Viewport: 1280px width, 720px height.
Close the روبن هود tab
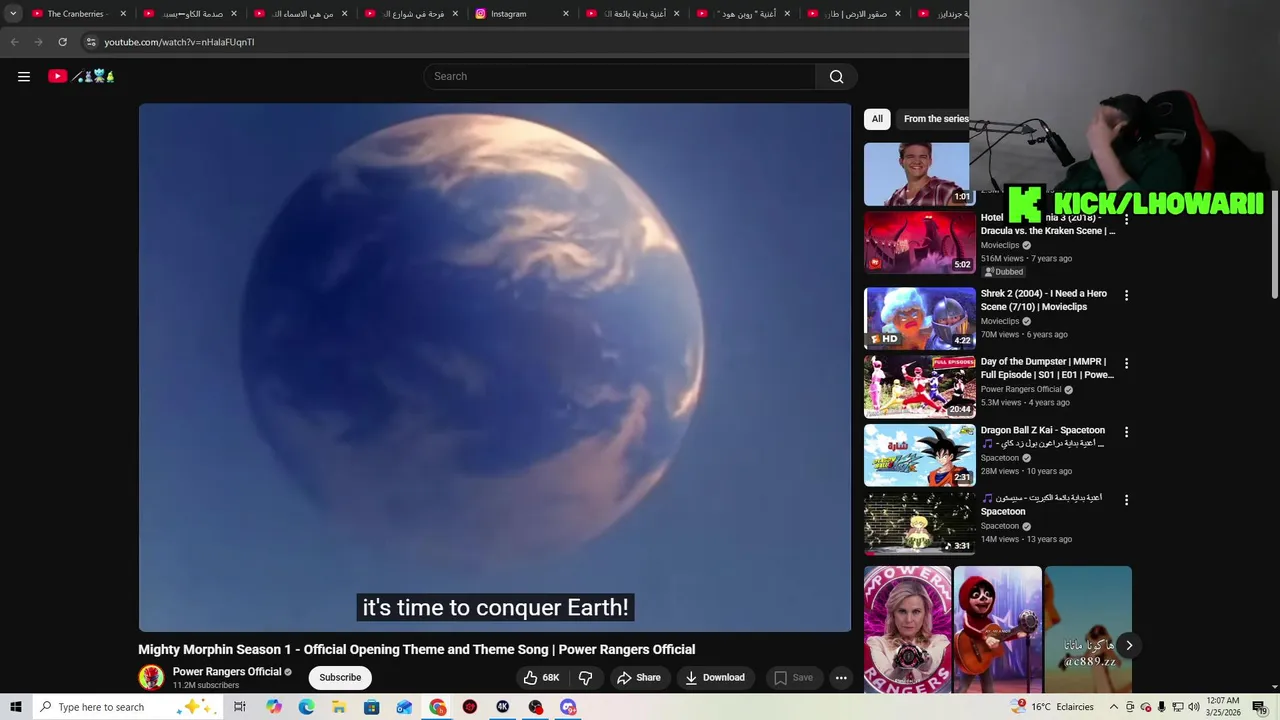787,14
